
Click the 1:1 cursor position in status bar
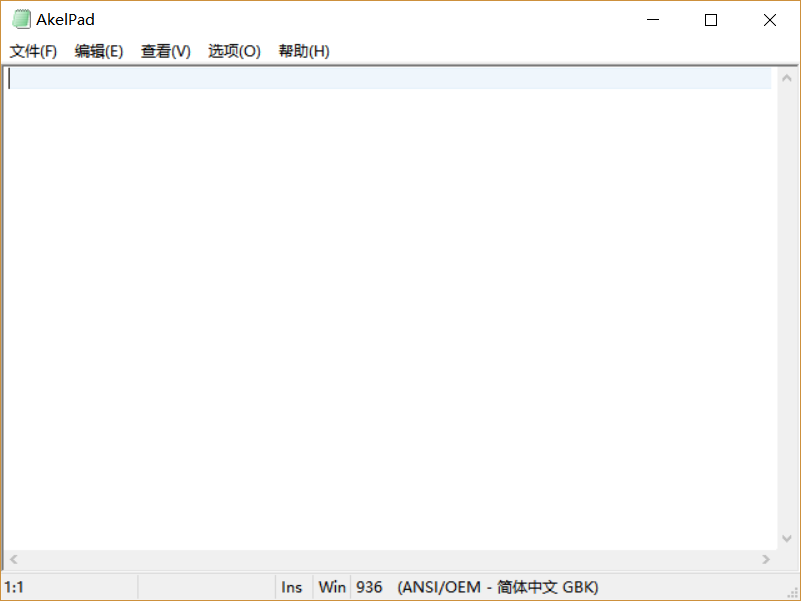tap(14, 587)
